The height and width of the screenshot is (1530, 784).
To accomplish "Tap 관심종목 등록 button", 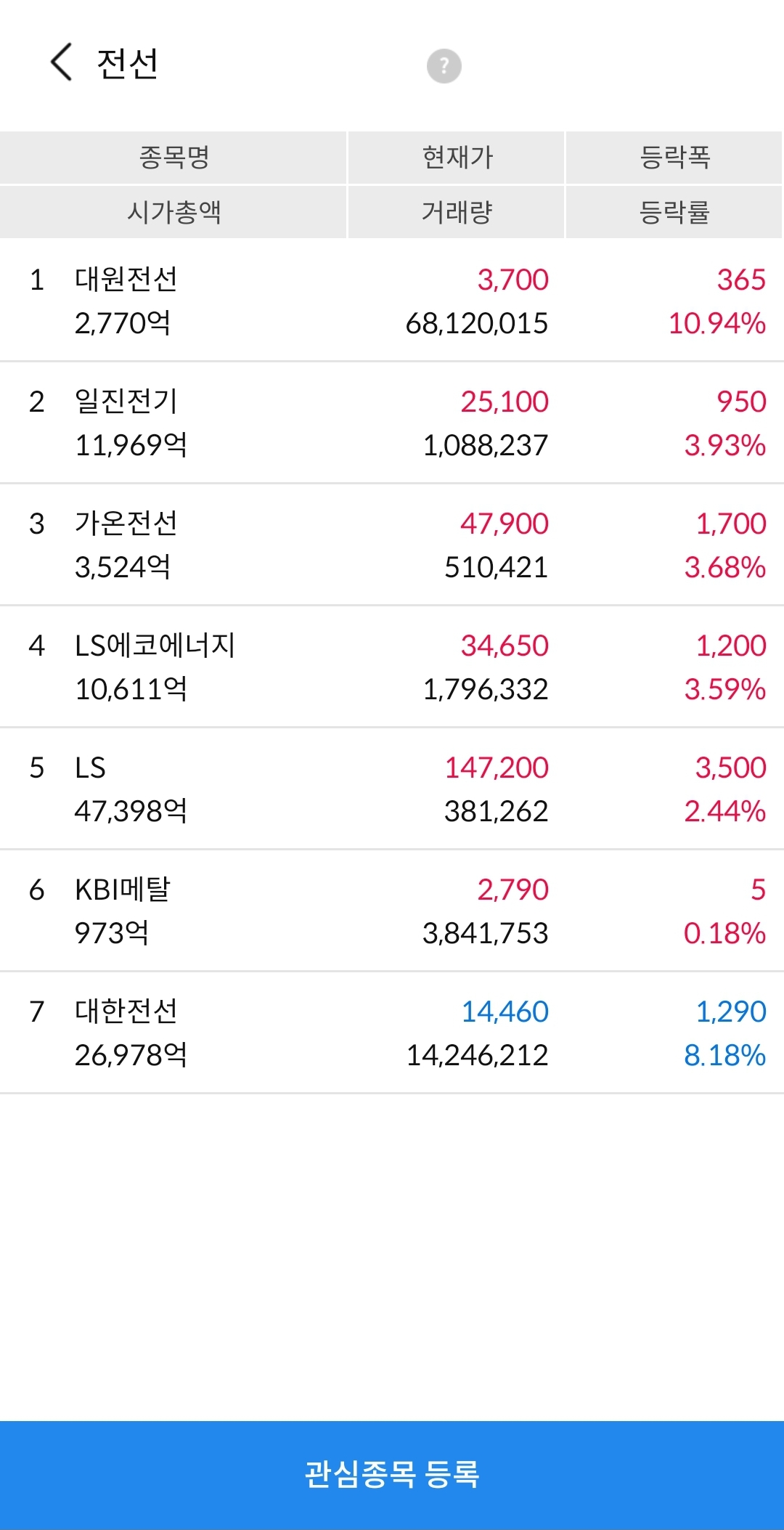I will [392, 1475].
